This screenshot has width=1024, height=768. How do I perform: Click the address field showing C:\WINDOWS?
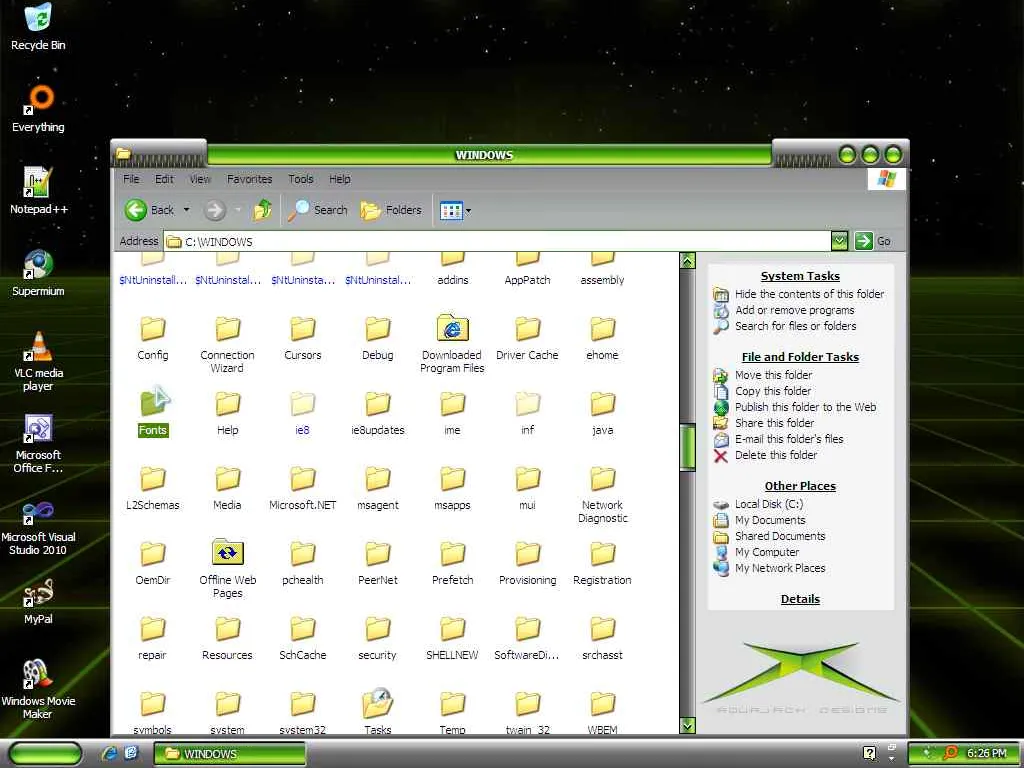[x=498, y=242]
